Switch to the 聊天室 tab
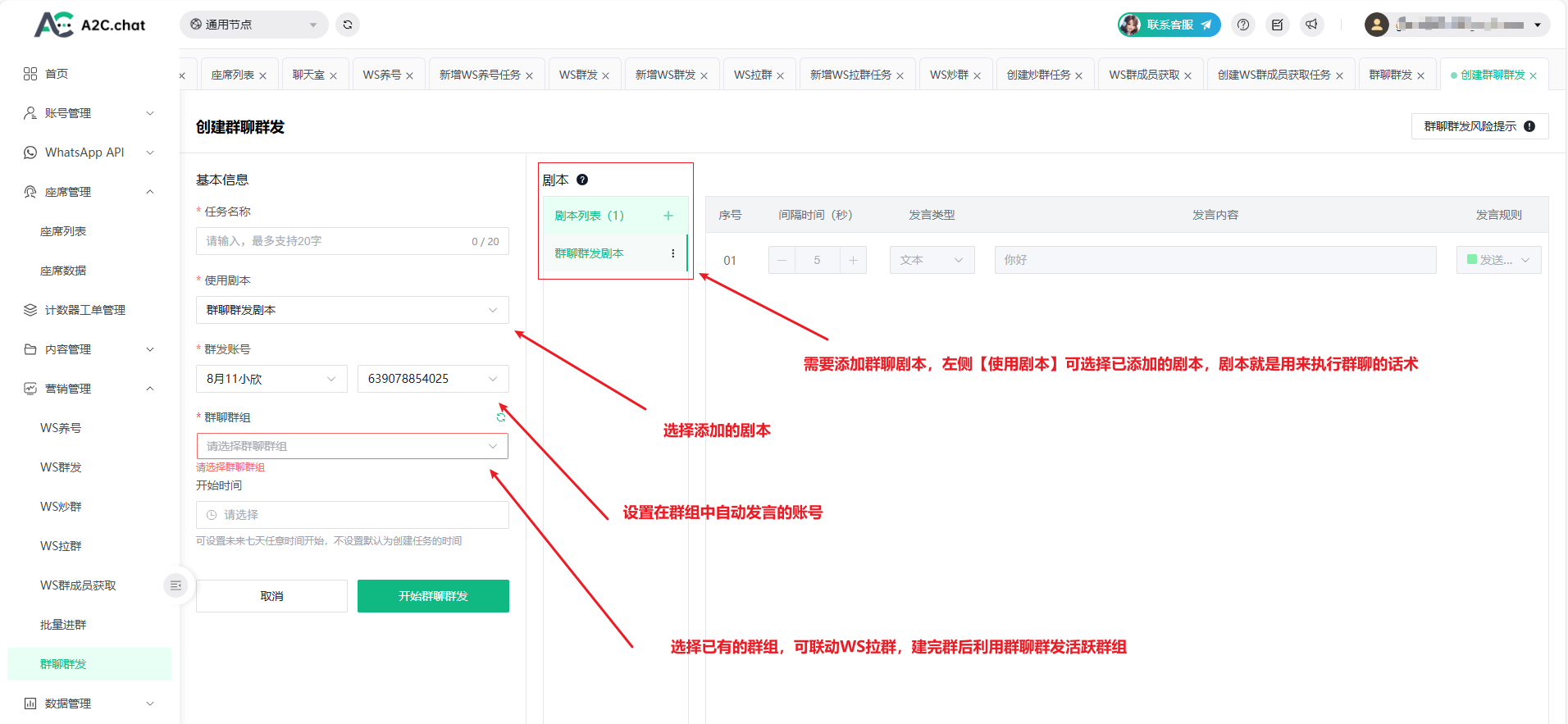Viewport: 1568px width, 724px height. click(x=308, y=75)
